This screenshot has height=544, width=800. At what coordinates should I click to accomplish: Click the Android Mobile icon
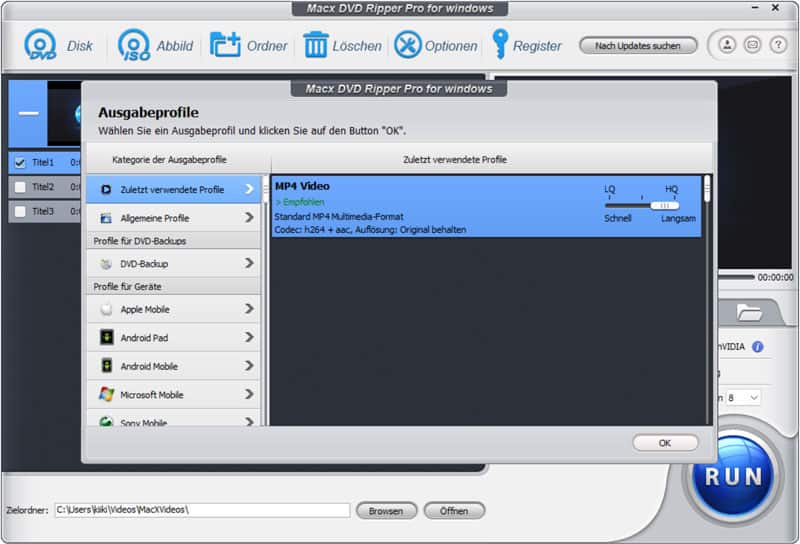106,366
